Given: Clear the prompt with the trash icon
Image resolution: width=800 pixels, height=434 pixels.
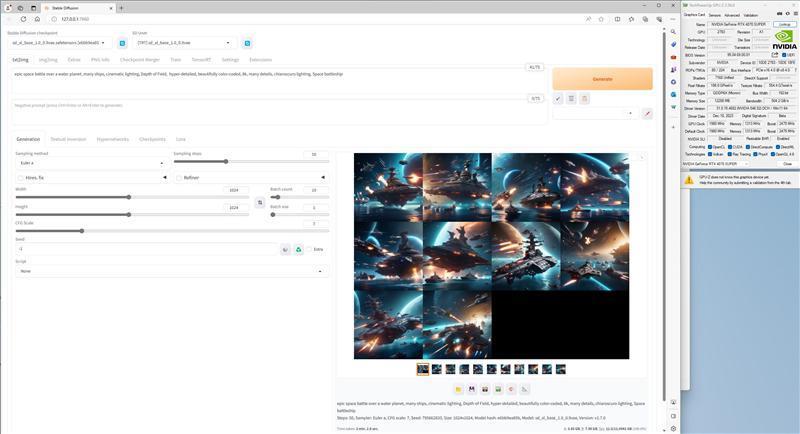Looking at the screenshot, I should click(x=571, y=98).
